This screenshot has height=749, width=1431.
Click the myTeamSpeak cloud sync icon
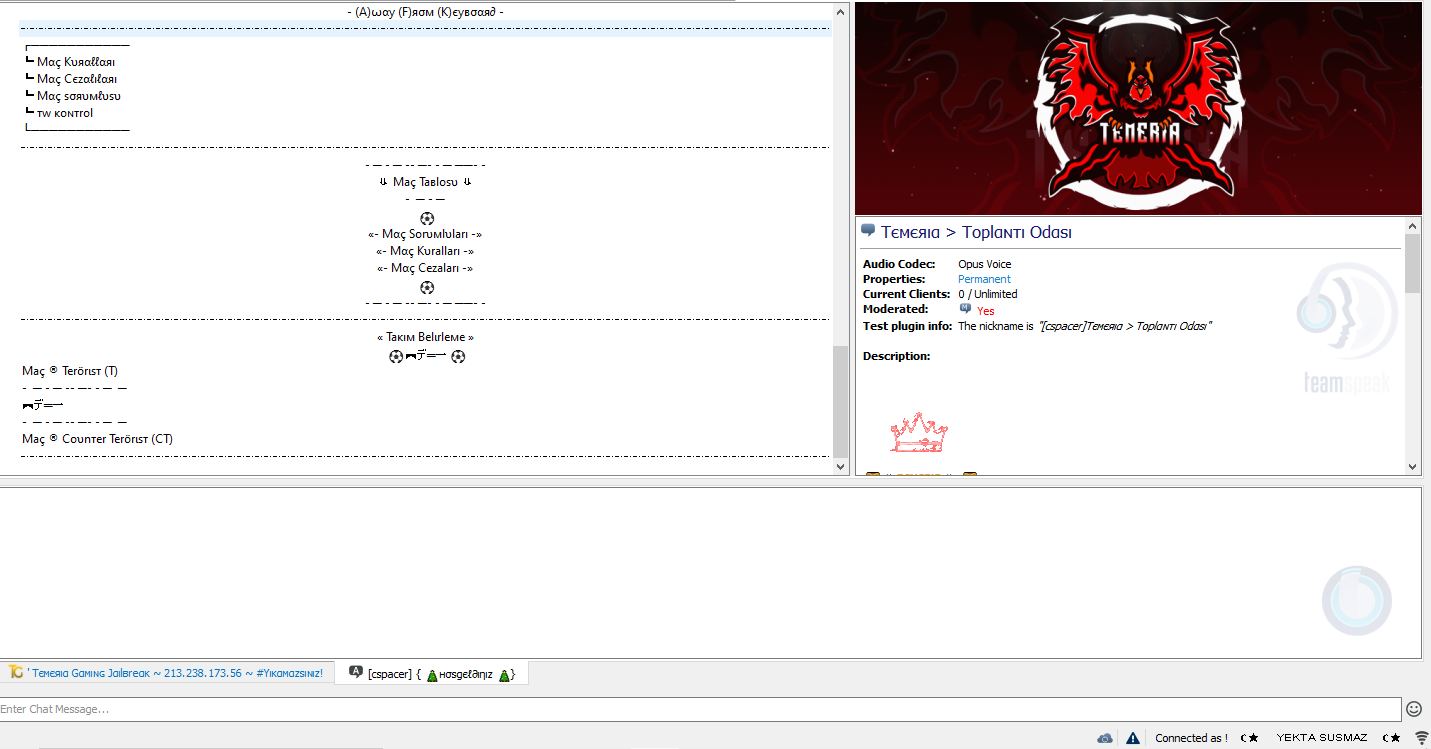1105,738
